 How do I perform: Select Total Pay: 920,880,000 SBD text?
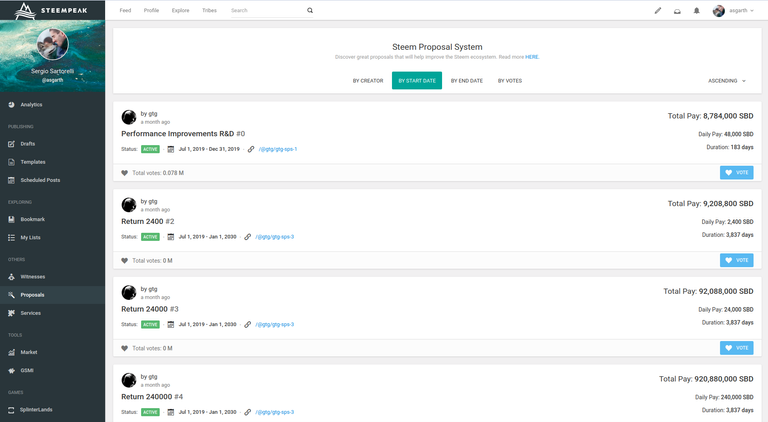[706, 379]
